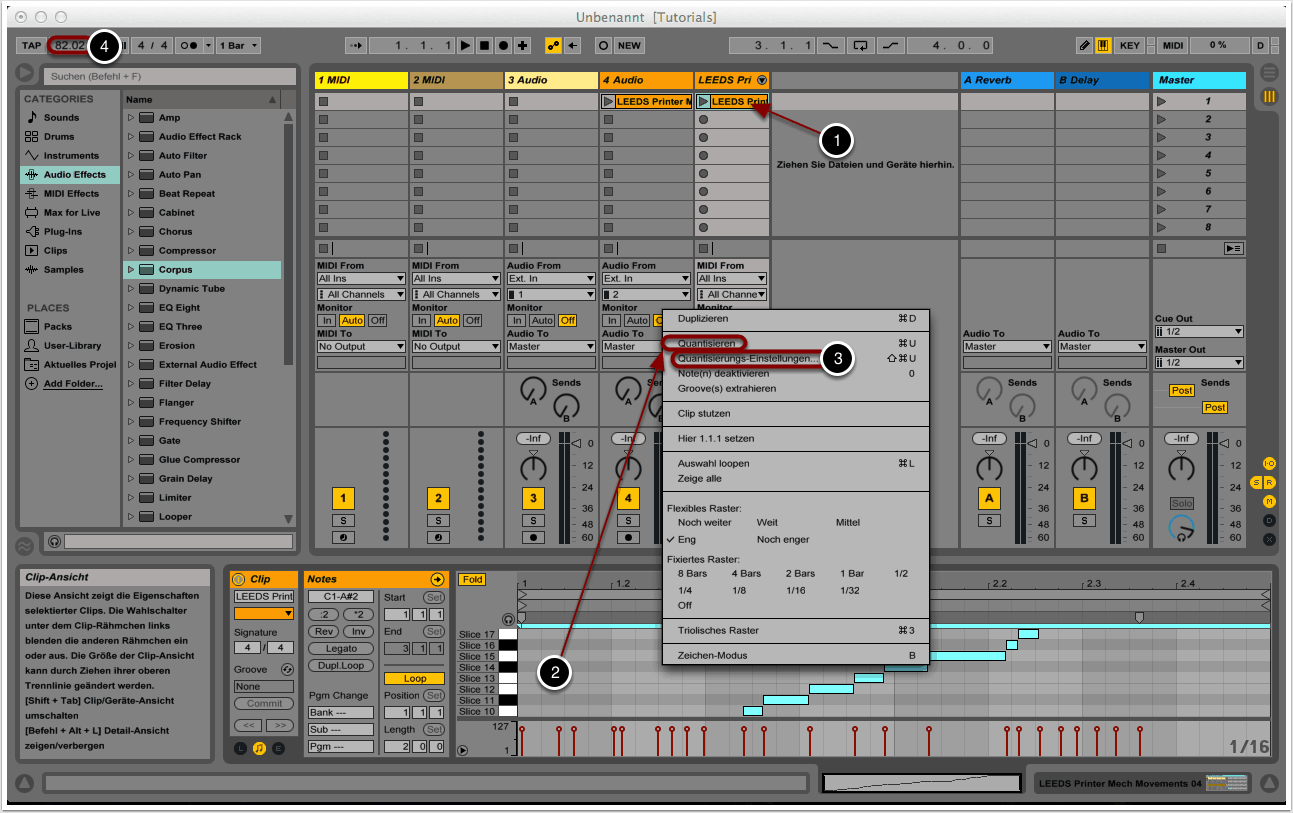Click the browser search field
The image size is (1293, 813).
click(168, 76)
